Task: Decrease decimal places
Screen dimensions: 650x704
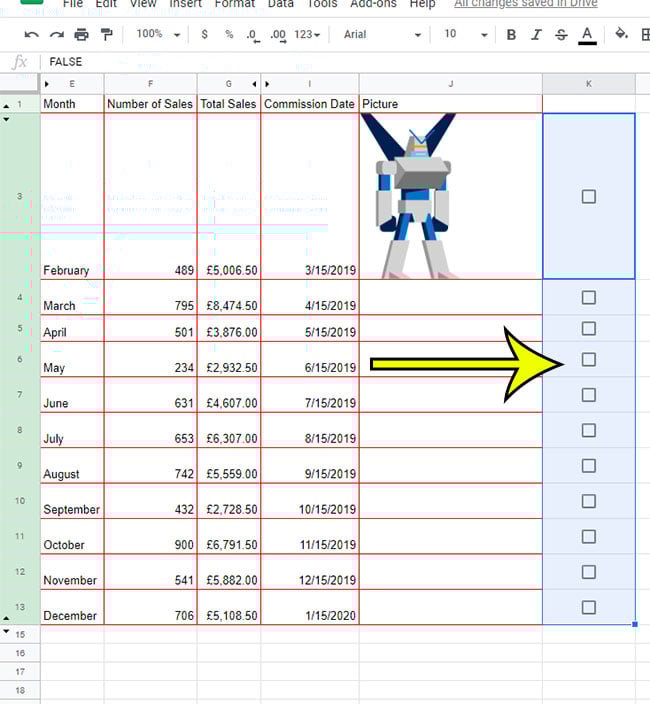Action: click(253, 35)
